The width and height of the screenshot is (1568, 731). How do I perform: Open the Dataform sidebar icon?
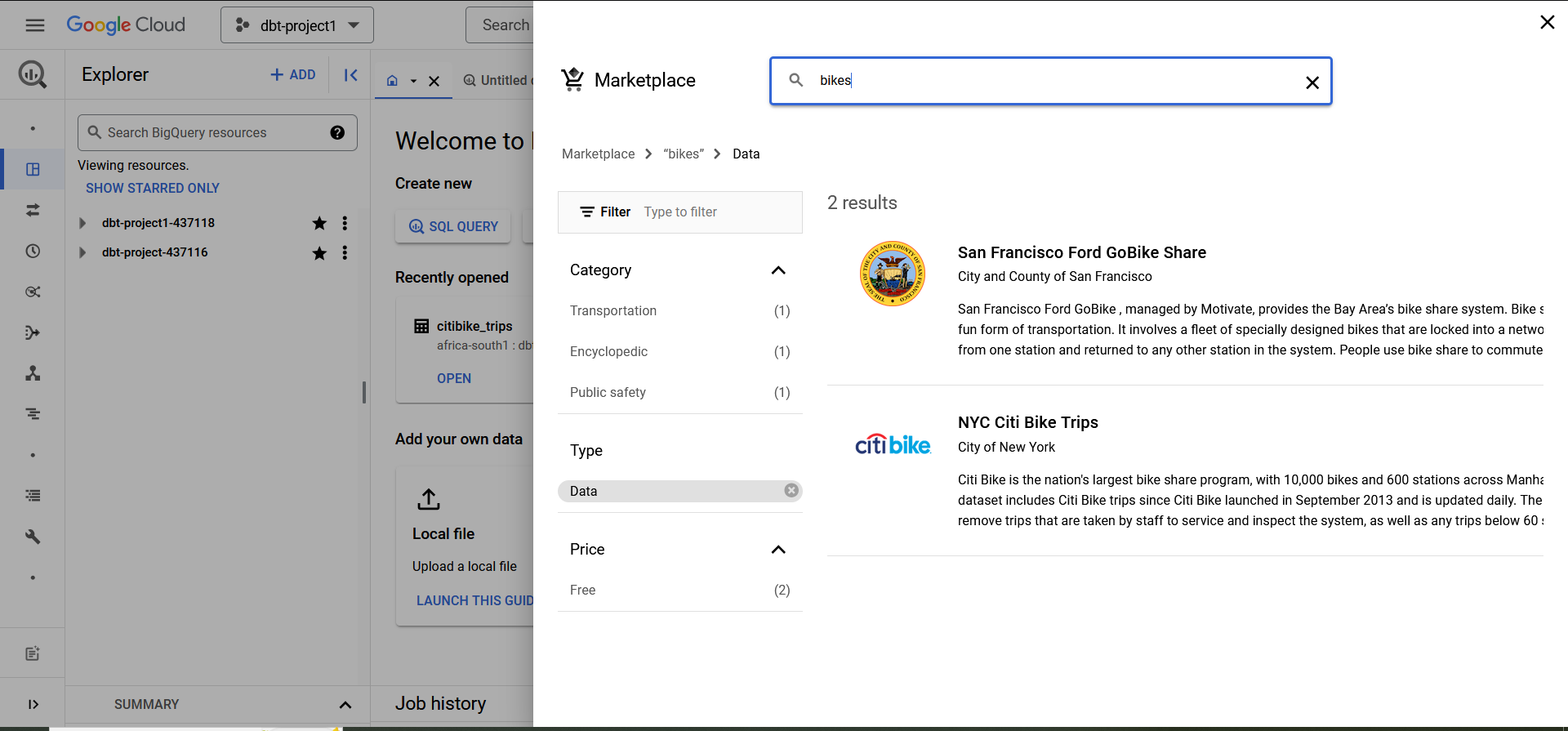33,332
